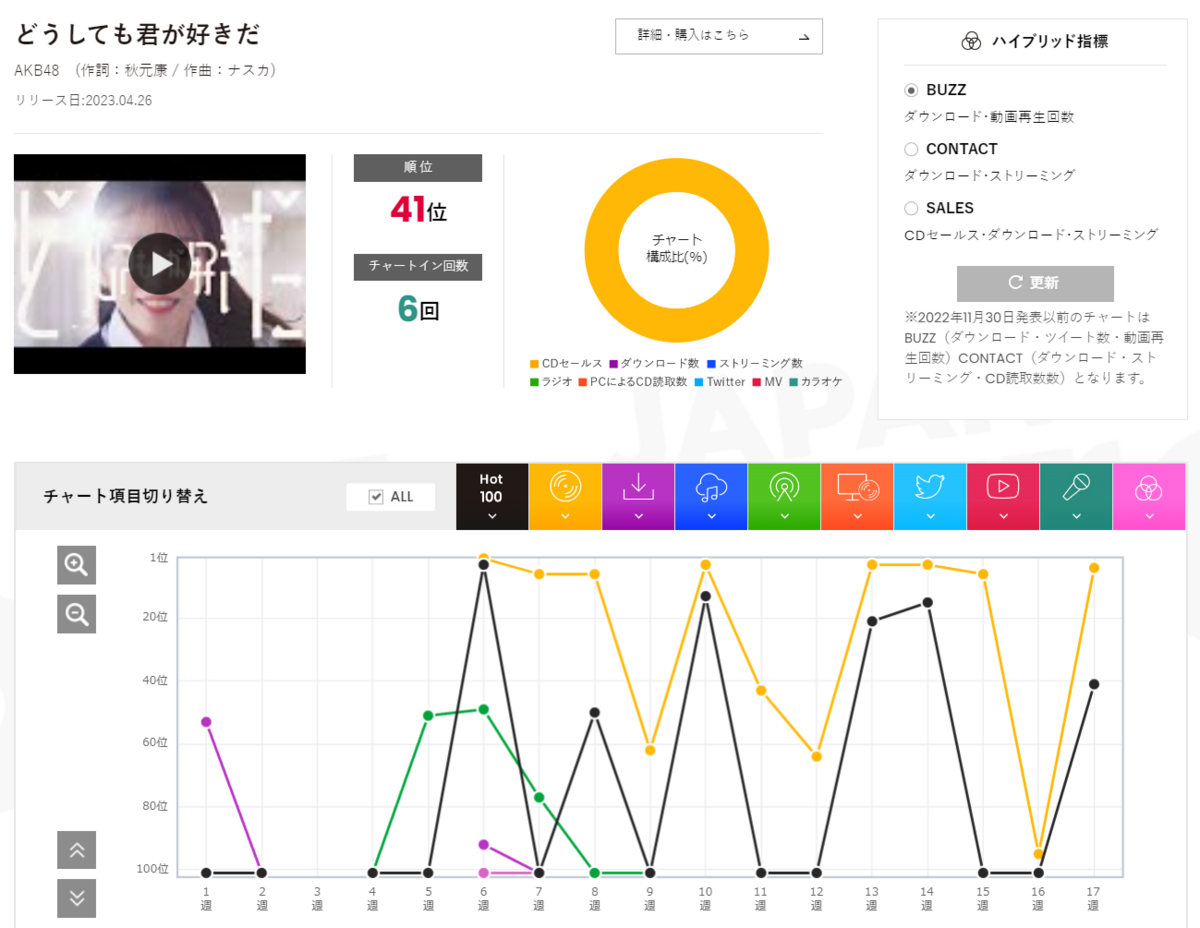Click the song title どうしても君が好きだ
This screenshot has width=1200, height=928.
click(x=137, y=34)
